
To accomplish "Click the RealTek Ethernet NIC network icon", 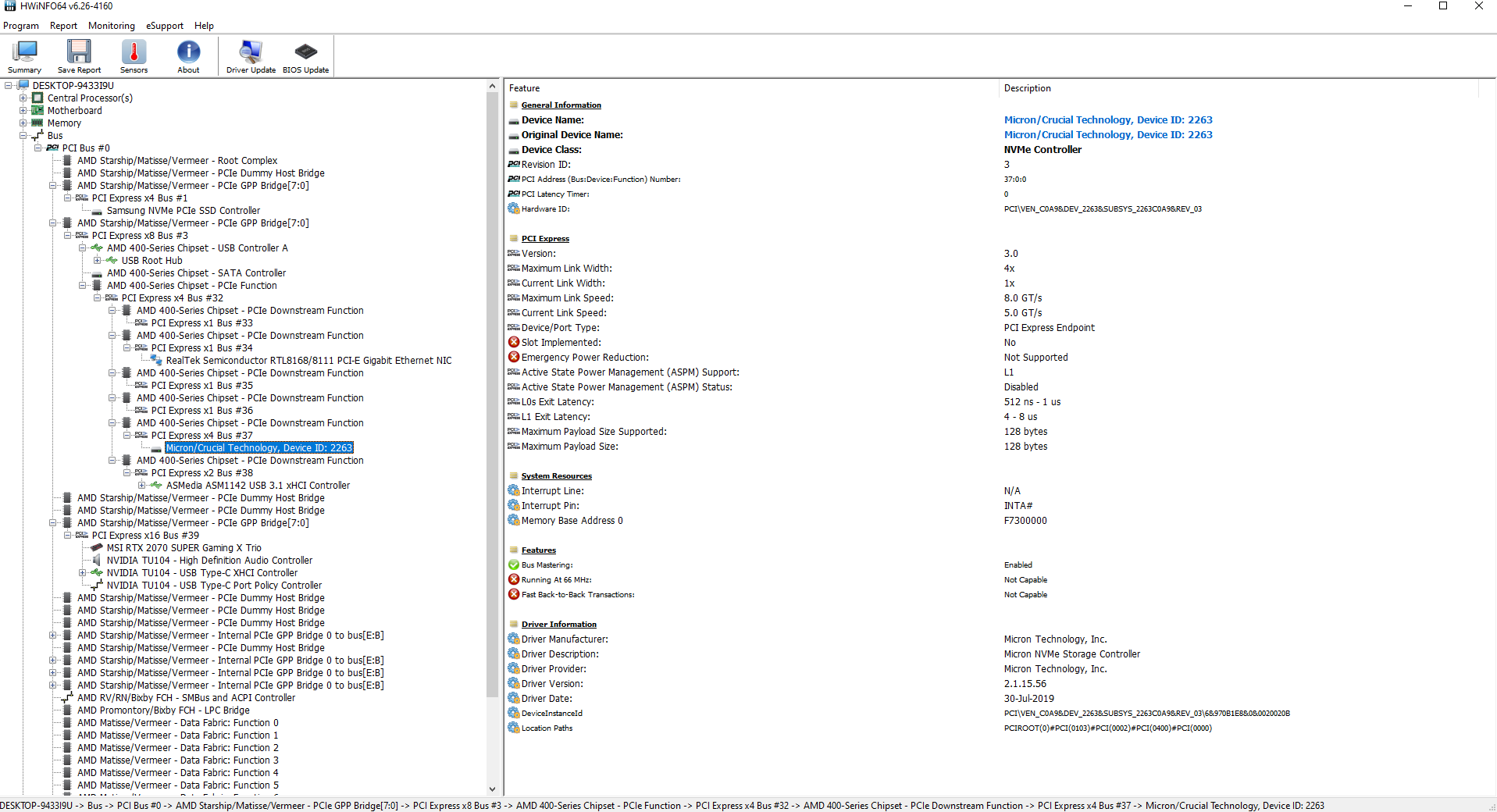I will pos(156,360).
